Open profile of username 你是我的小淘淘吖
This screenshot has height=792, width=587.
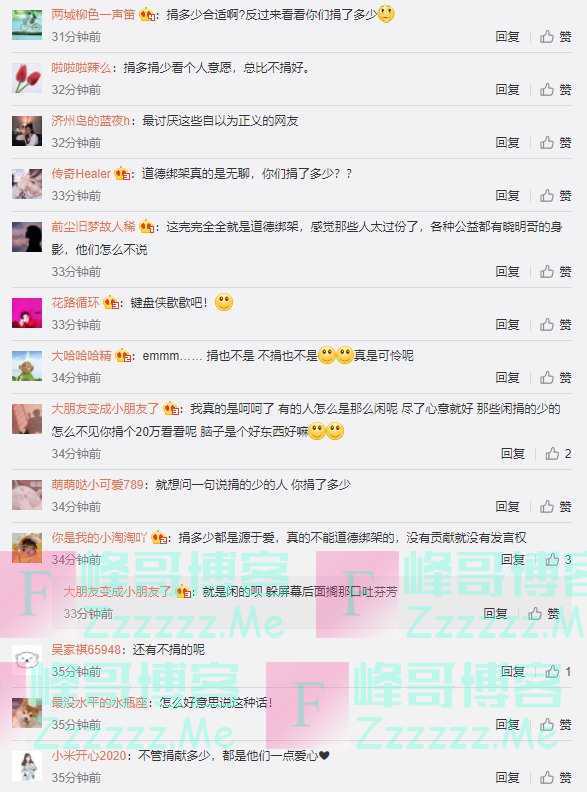click(99, 537)
